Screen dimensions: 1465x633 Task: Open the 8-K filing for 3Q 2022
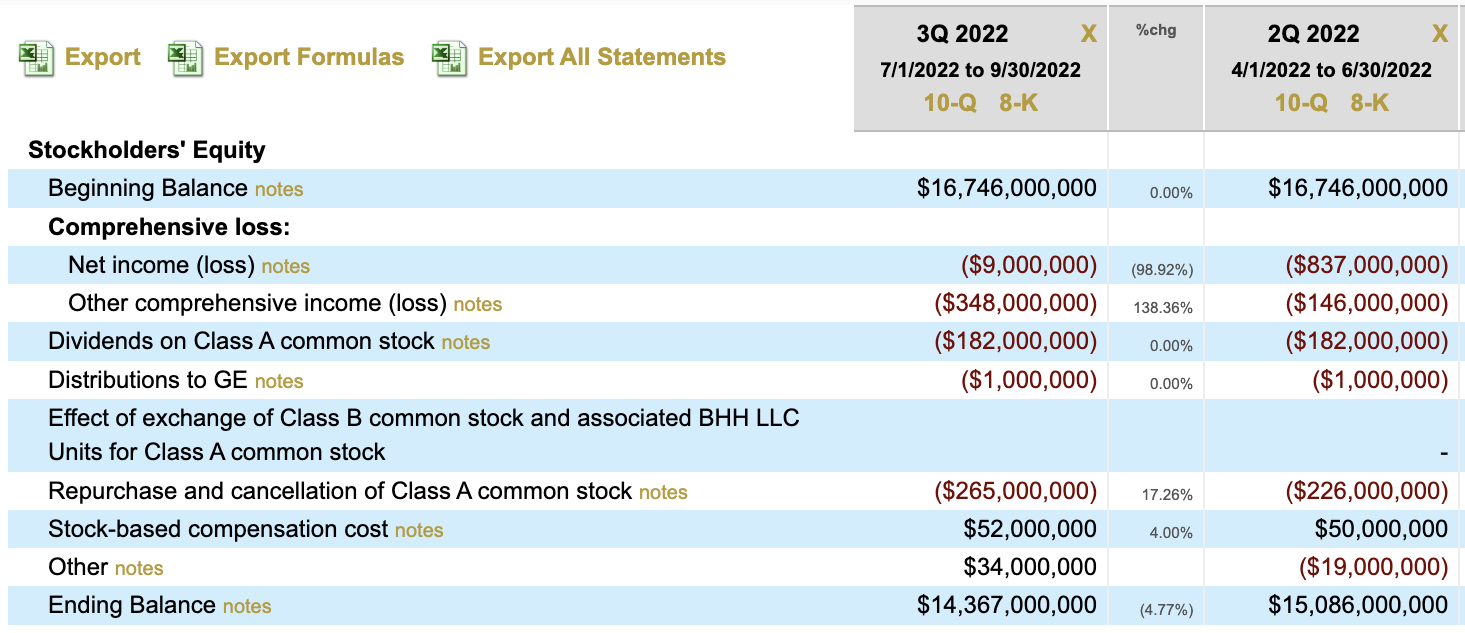[1019, 102]
